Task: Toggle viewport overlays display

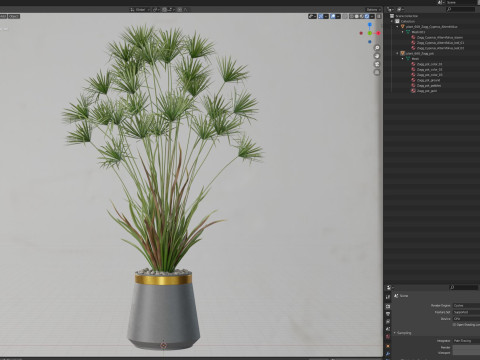Action: [x=333, y=16]
